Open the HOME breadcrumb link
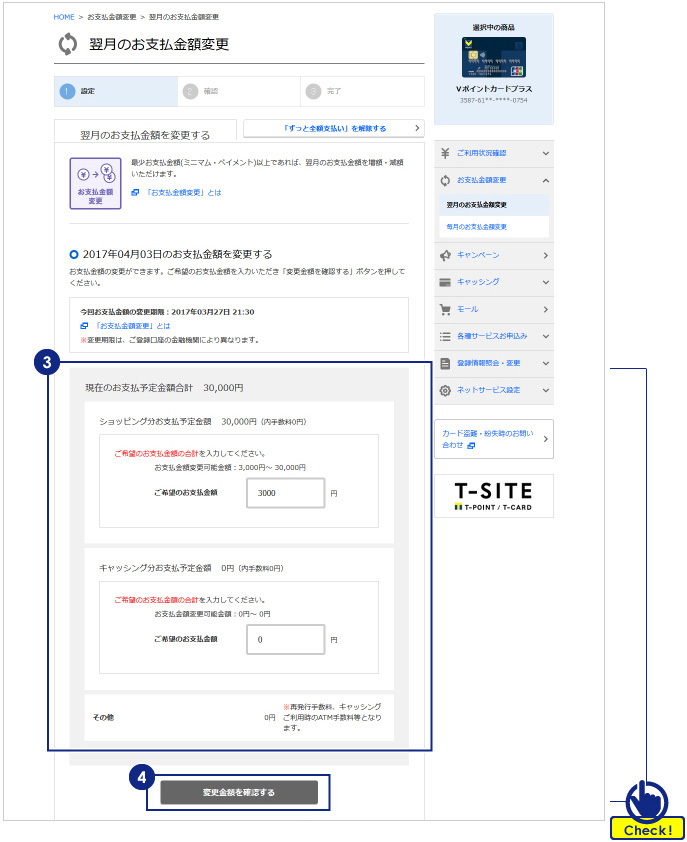This screenshot has width=687, height=842. [x=64, y=17]
